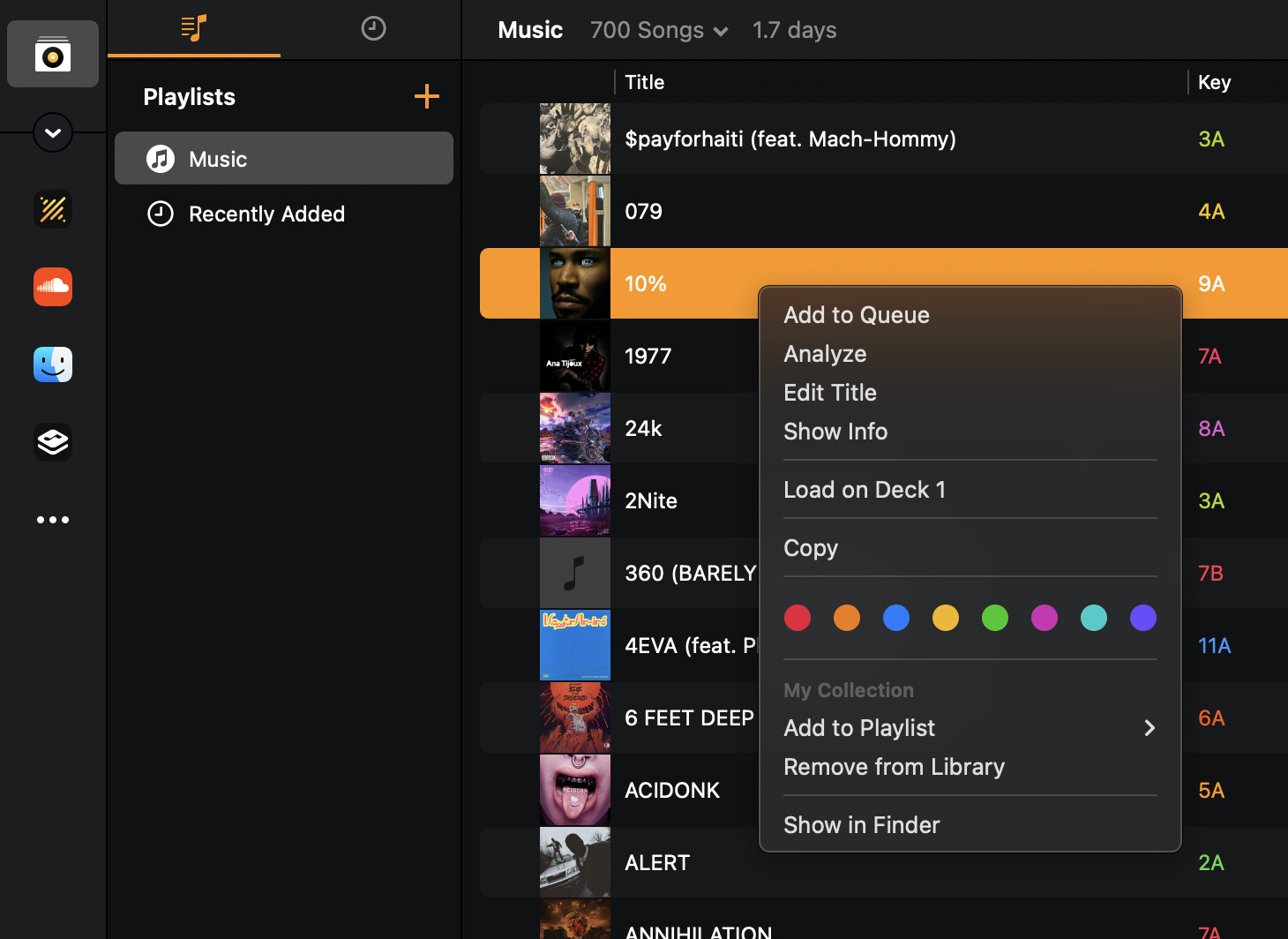
Task: Add a new playlist with plus icon
Action: point(427,96)
